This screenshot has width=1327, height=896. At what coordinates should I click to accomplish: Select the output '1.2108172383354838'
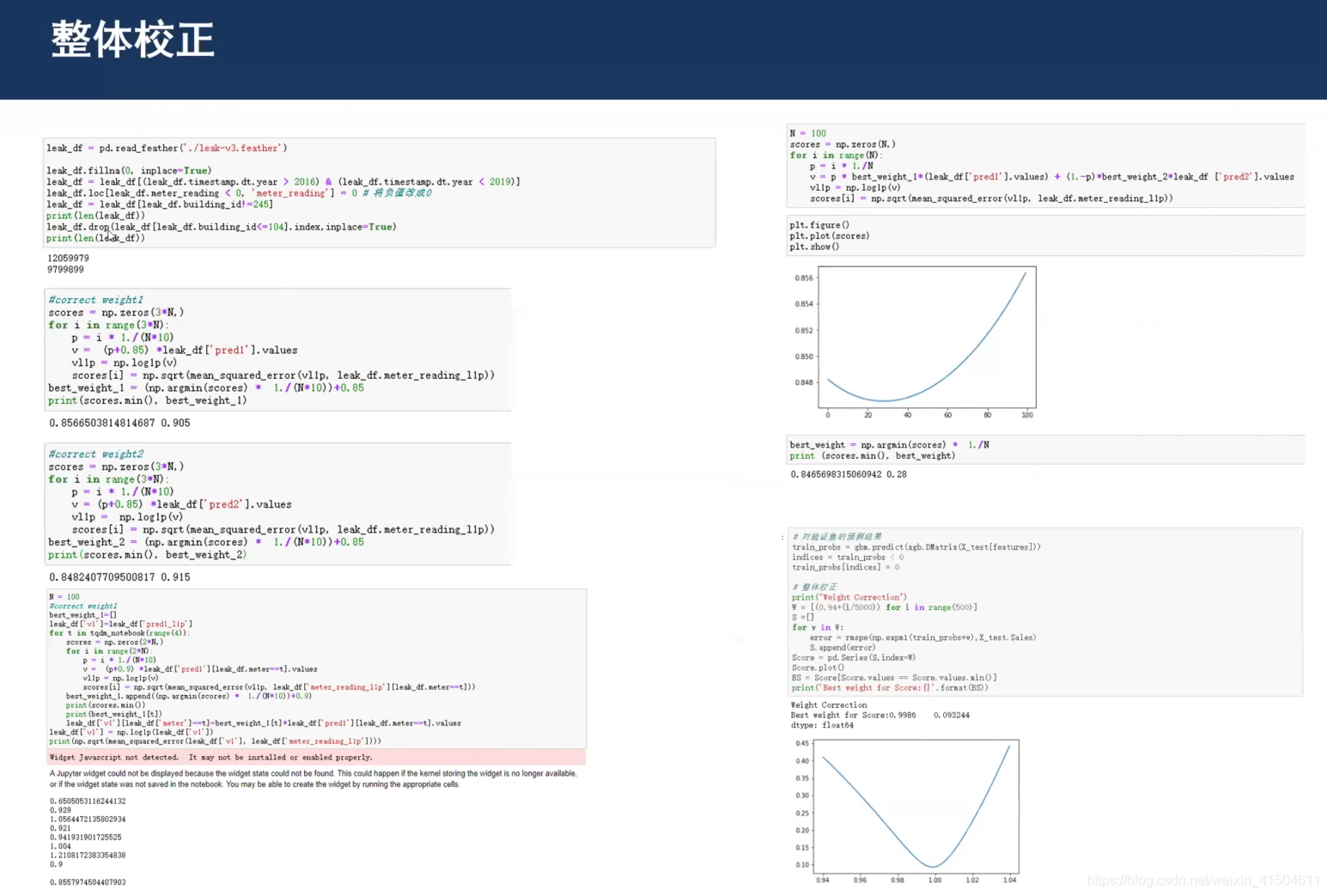pyautogui.click(x=88, y=855)
